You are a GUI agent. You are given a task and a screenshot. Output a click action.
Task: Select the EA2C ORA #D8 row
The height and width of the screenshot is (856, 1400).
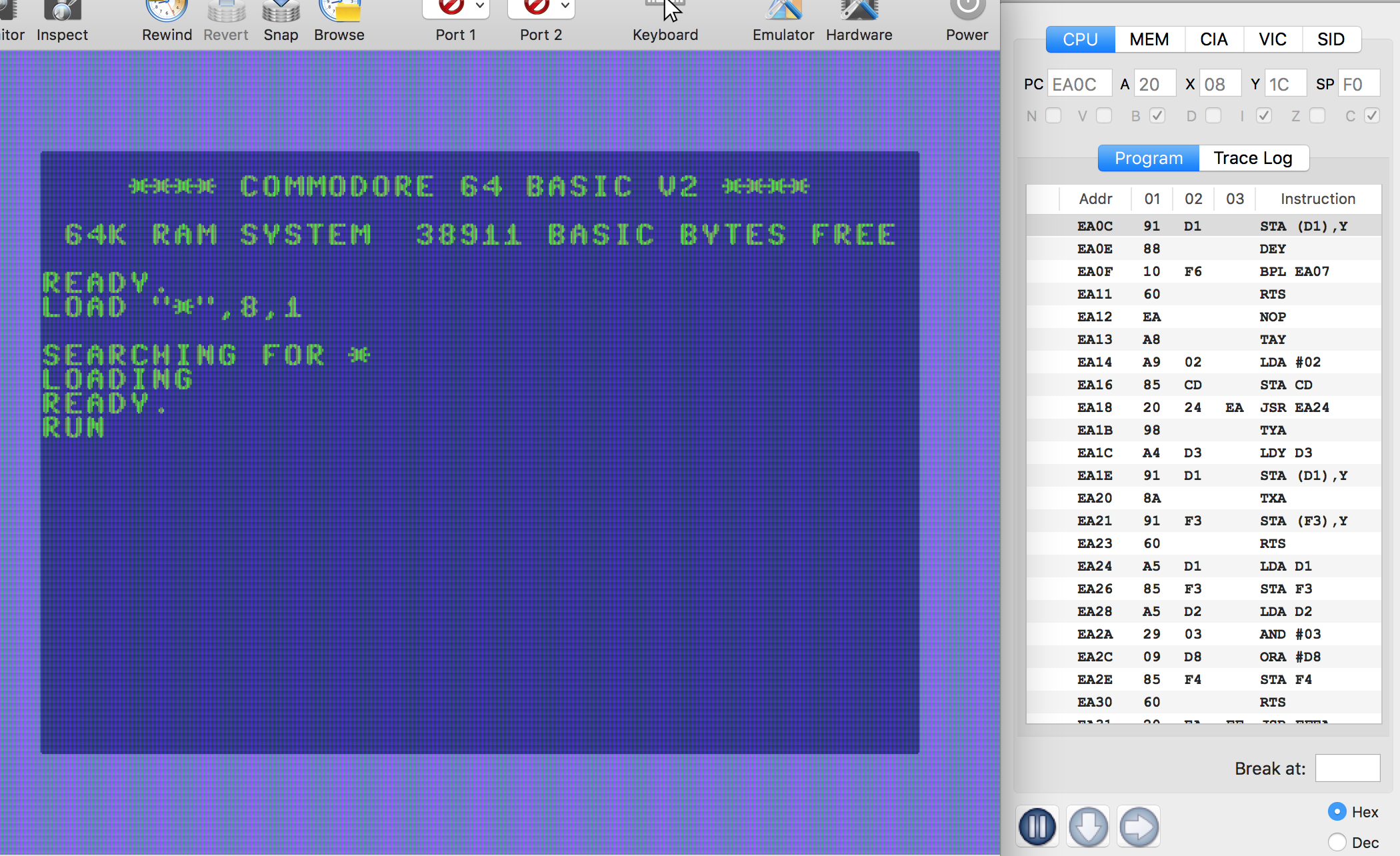tap(1203, 657)
